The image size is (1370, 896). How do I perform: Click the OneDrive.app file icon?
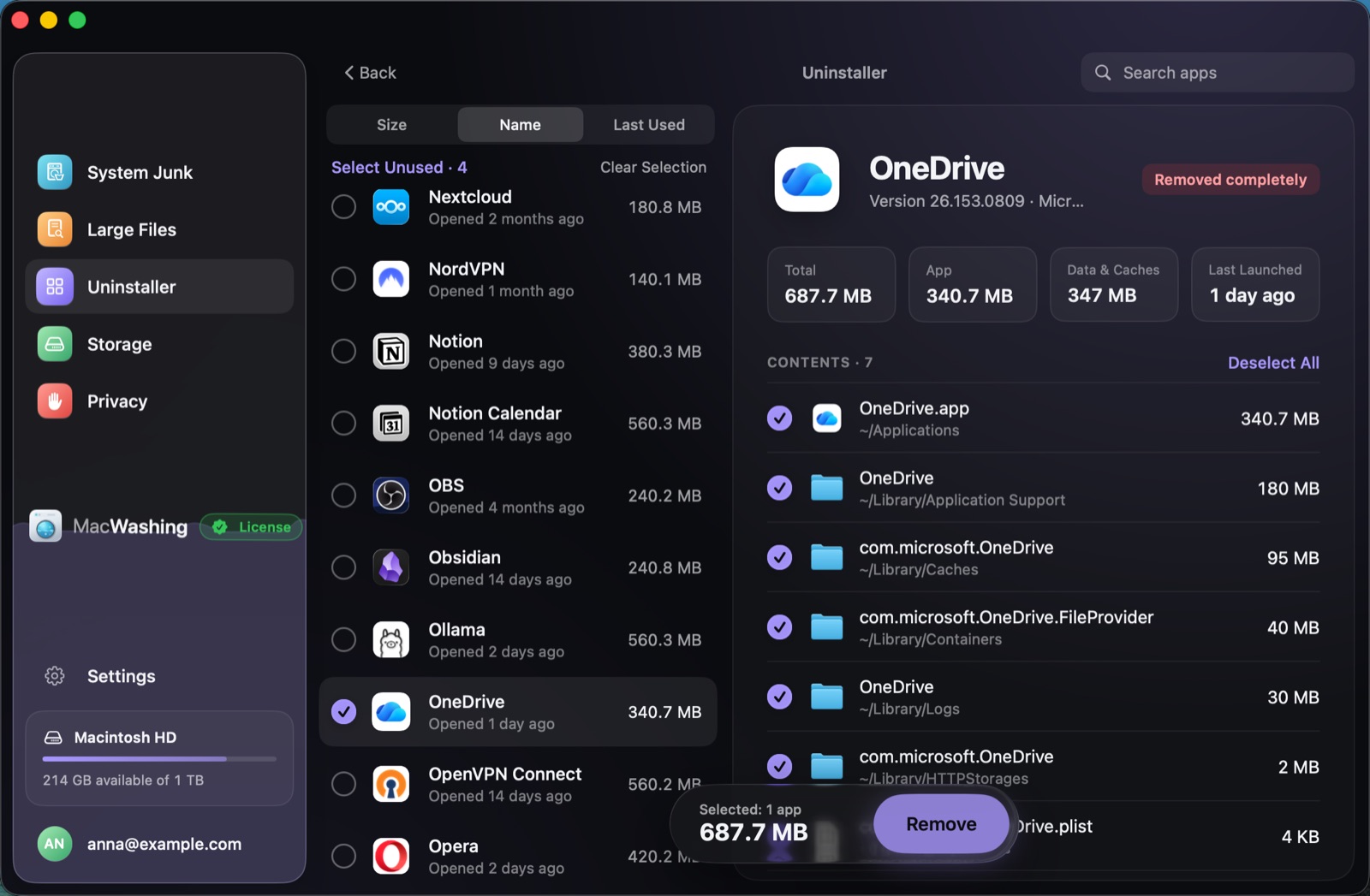(x=827, y=418)
